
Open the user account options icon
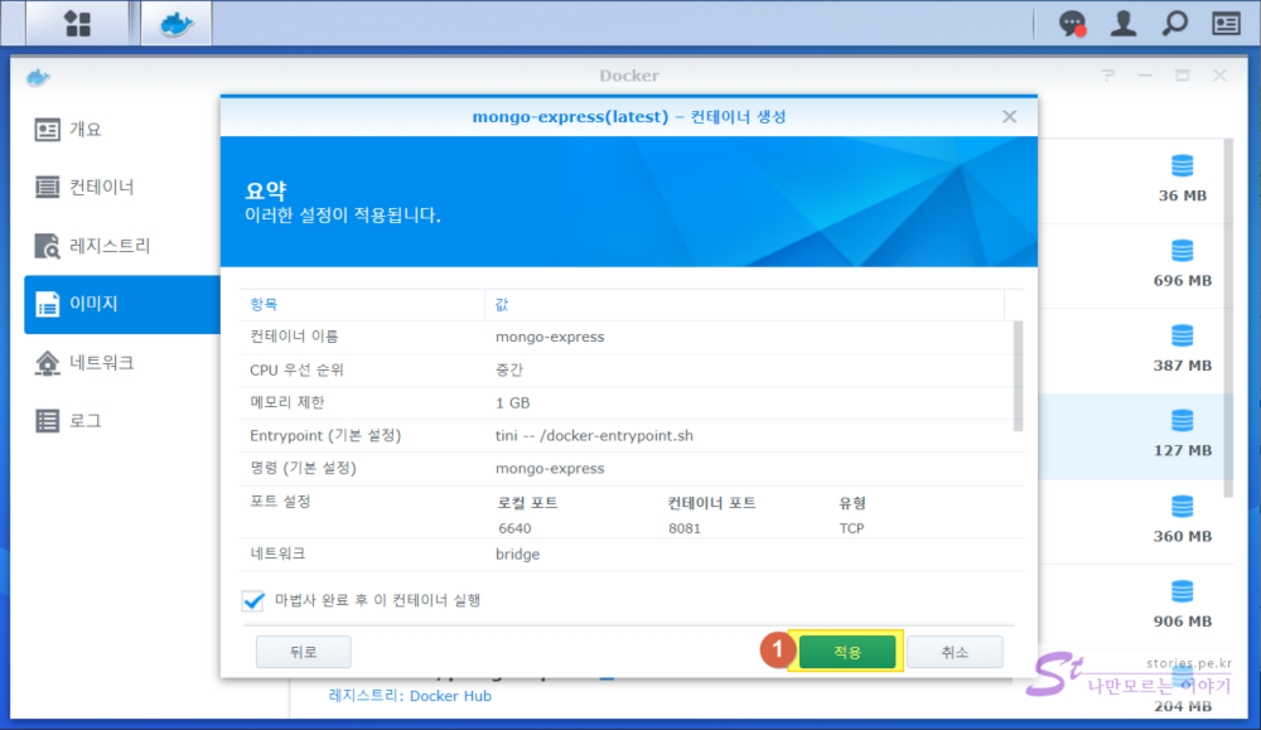tap(1123, 24)
